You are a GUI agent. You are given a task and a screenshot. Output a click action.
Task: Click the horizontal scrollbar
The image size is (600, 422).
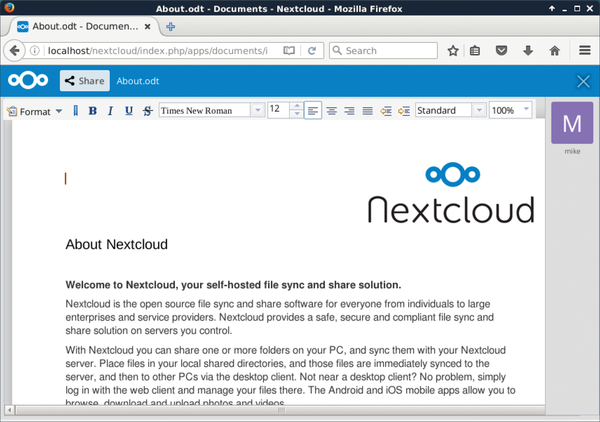click(x=280, y=410)
